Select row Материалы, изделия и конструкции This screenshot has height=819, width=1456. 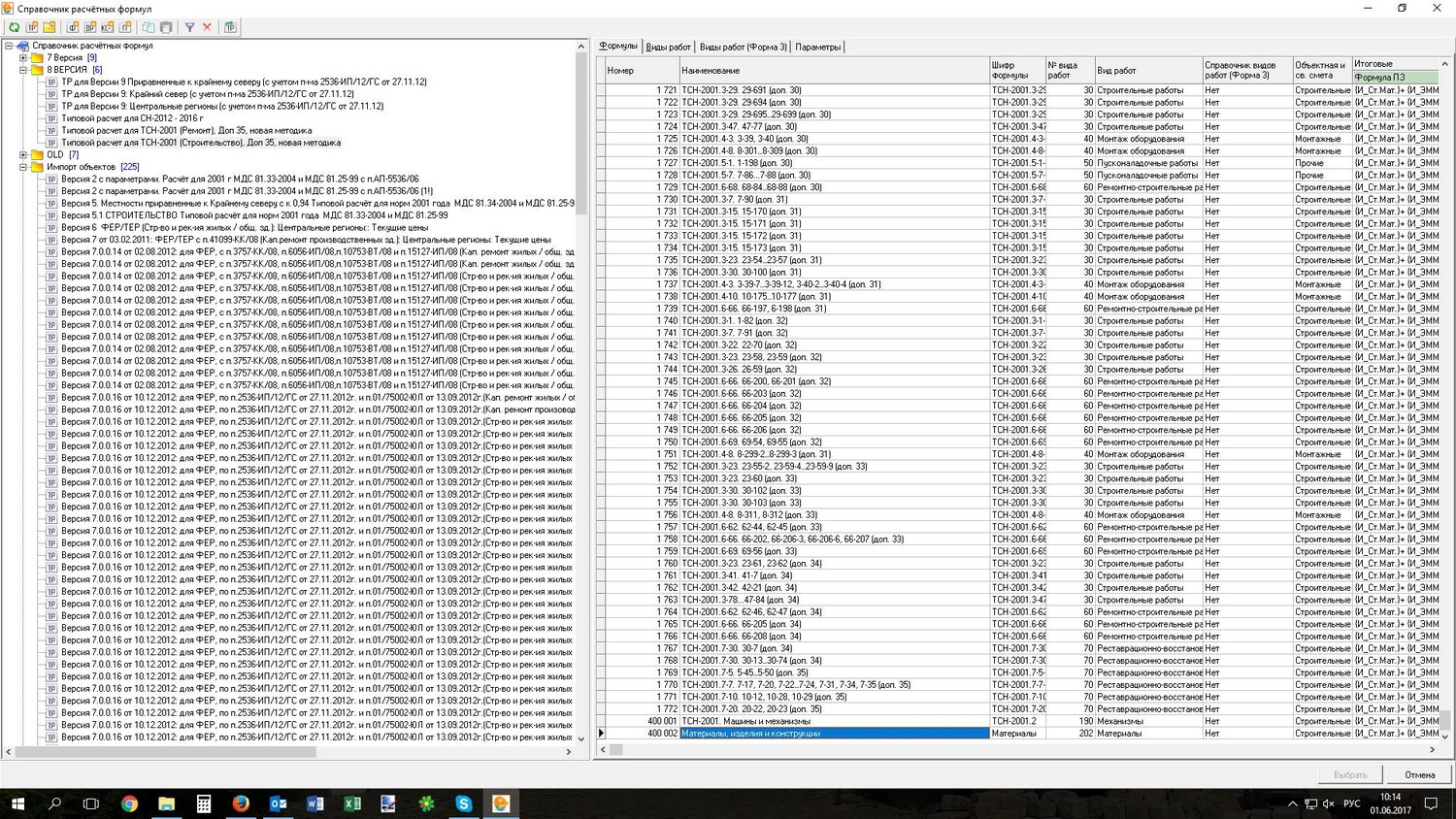1017,734
